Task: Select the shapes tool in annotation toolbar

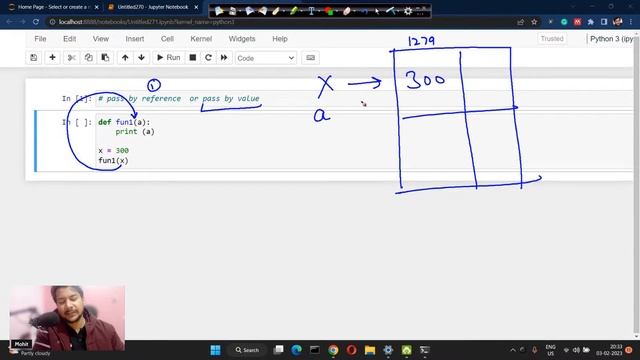Action: (329, 11)
